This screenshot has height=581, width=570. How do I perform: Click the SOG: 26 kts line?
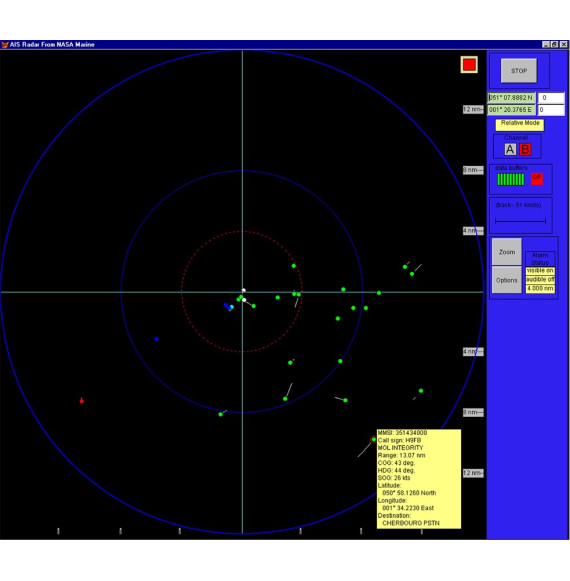(x=394, y=478)
